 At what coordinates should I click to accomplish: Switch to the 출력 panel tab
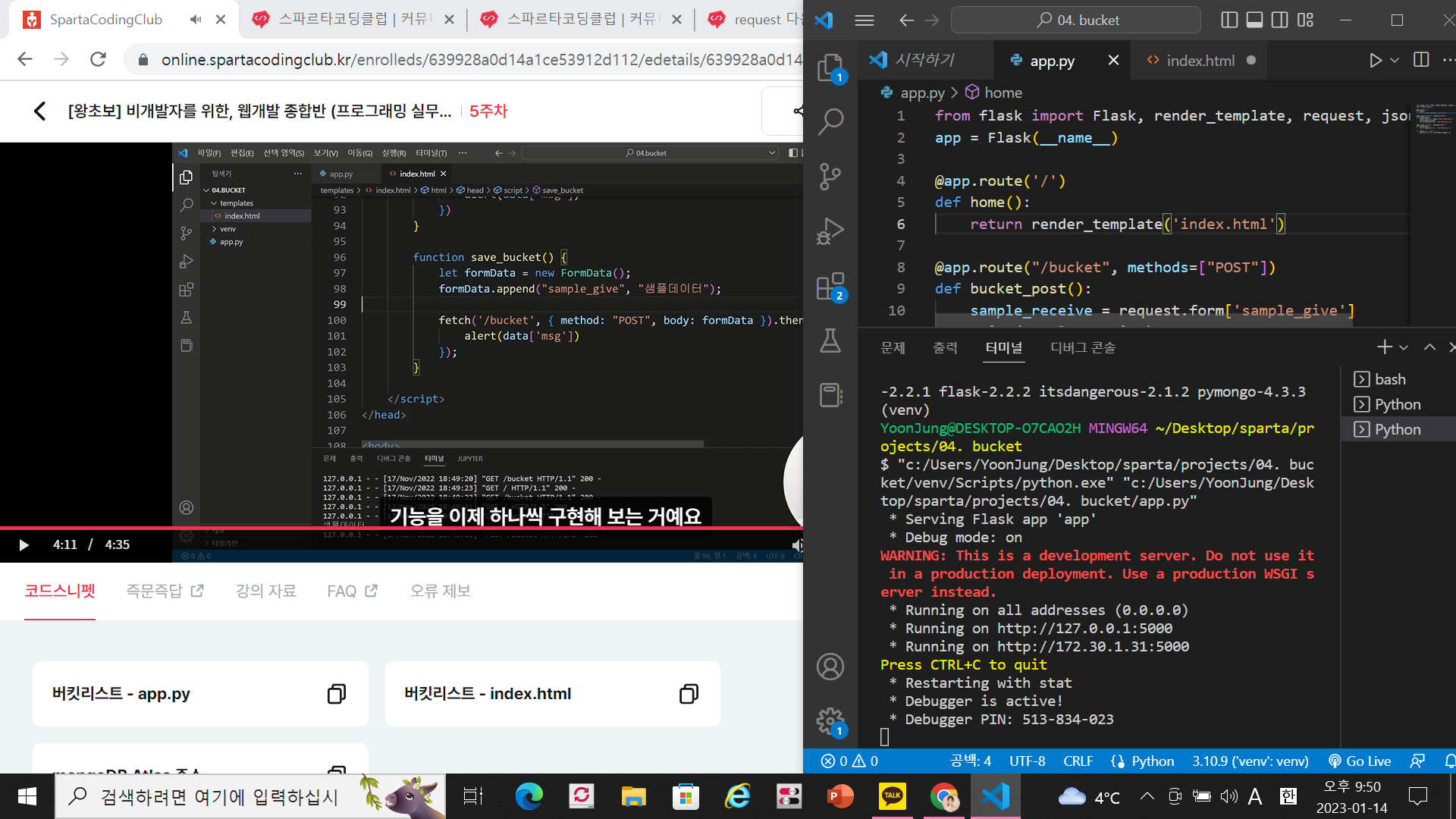coord(945,347)
